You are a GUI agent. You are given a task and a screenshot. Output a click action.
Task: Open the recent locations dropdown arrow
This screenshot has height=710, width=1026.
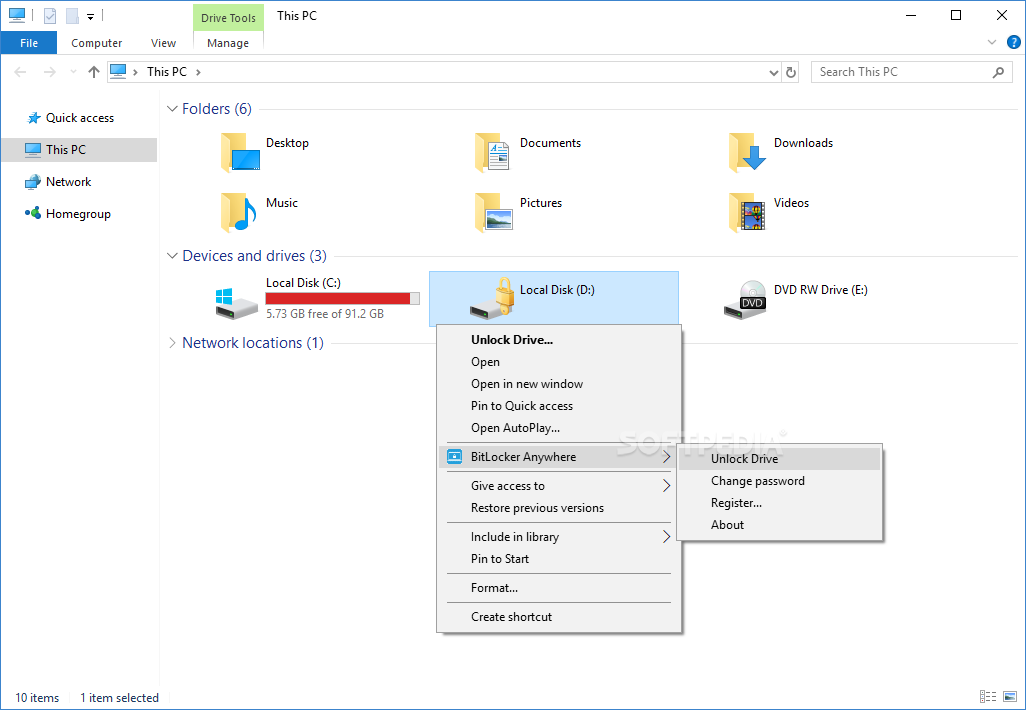click(x=73, y=72)
